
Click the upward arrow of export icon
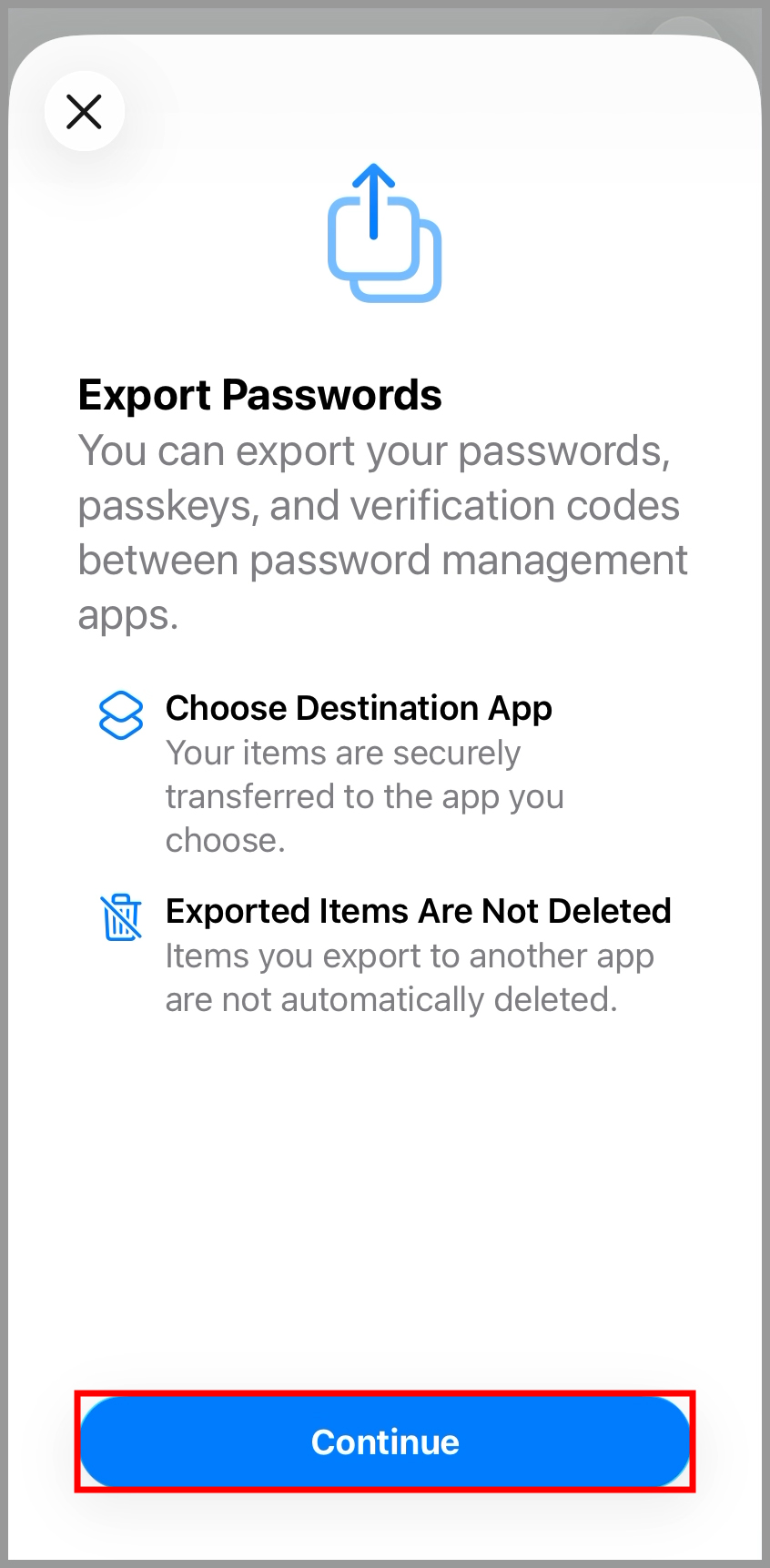point(373,196)
